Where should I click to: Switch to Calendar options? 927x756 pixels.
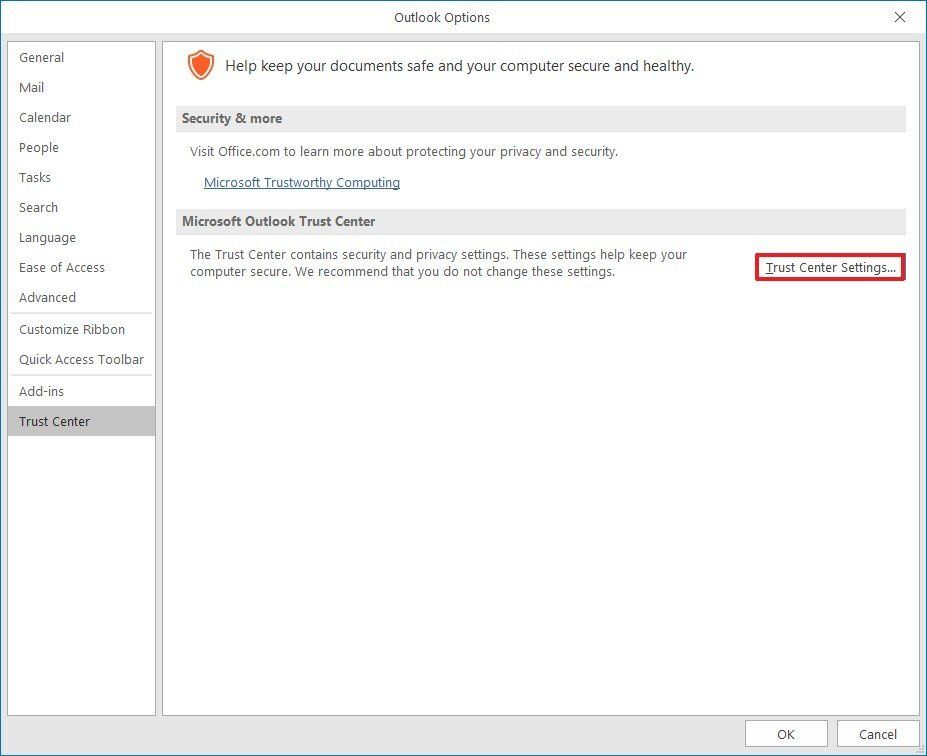pos(45,117)
